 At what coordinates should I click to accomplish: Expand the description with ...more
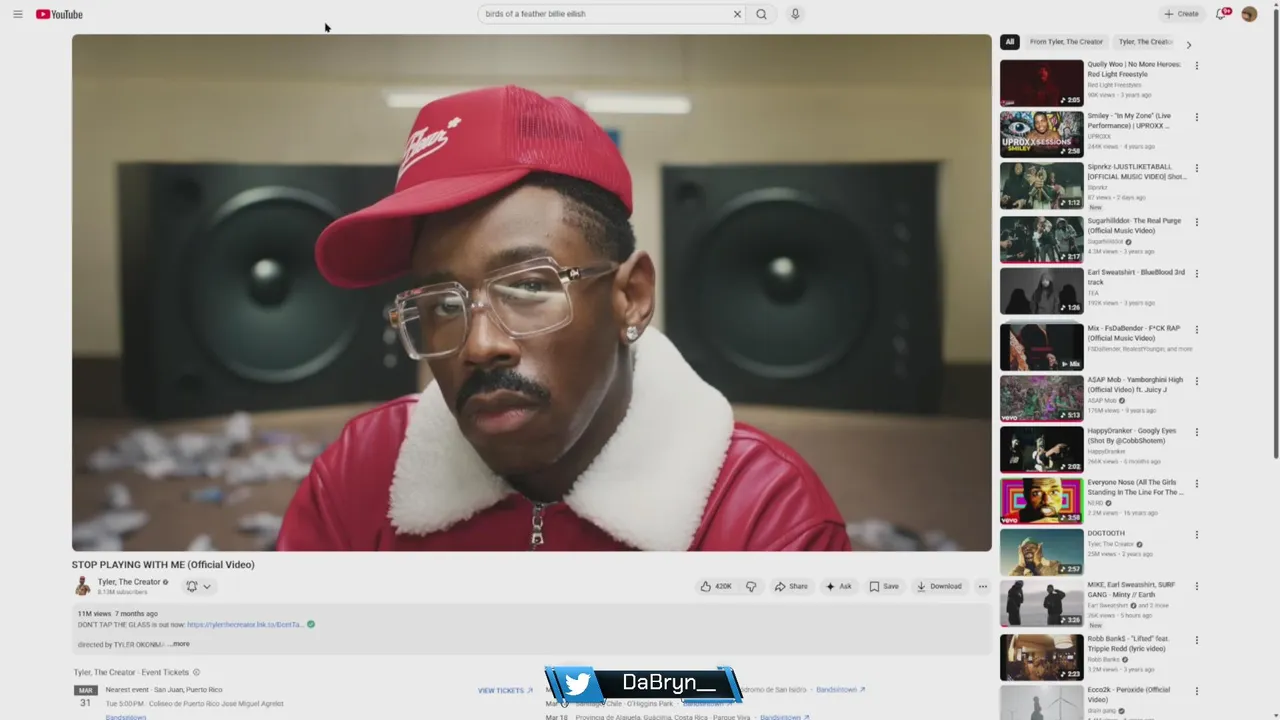[179, 644]
